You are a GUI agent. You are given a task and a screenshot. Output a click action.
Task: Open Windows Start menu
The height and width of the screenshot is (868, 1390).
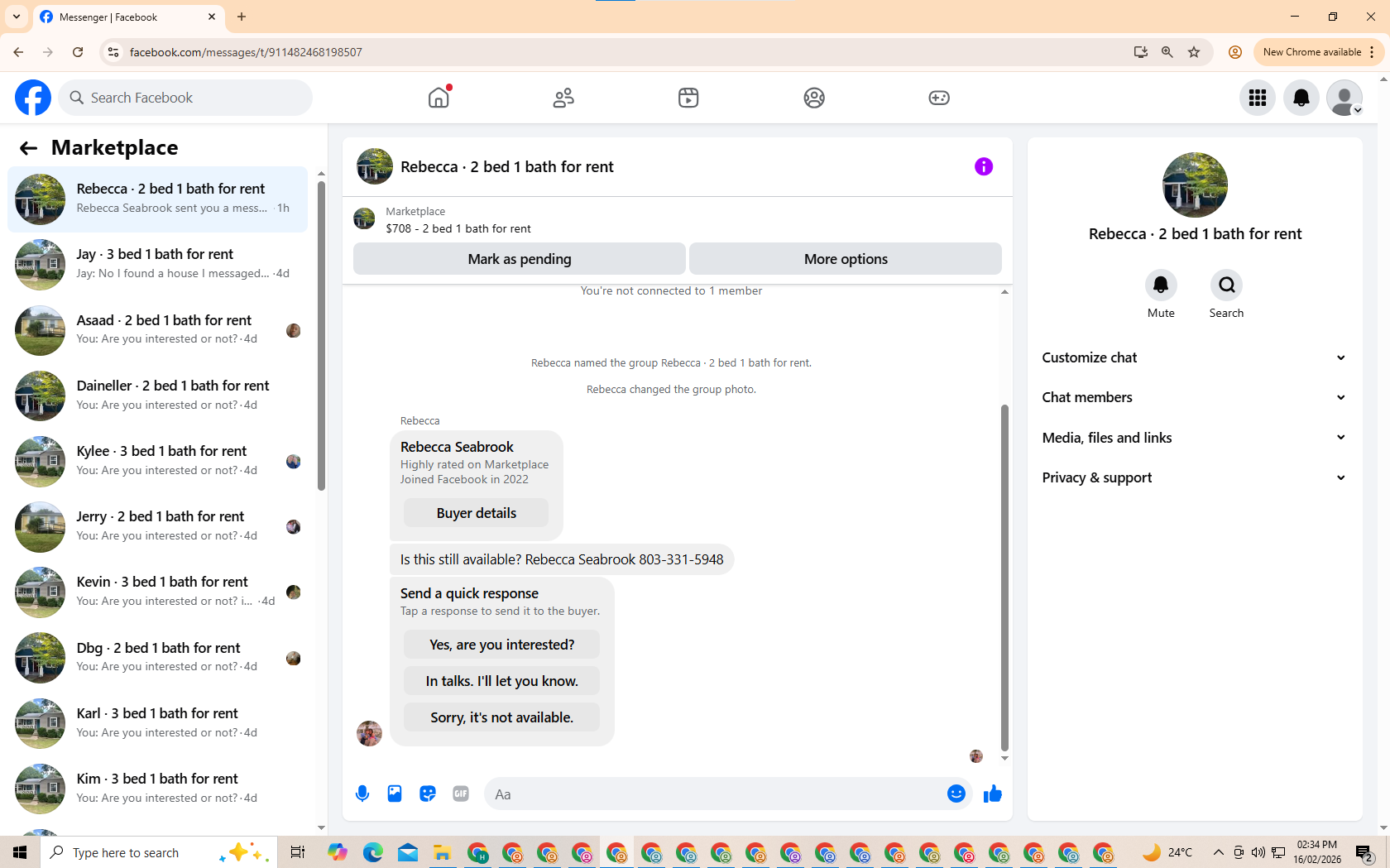[x=20, y=852]
